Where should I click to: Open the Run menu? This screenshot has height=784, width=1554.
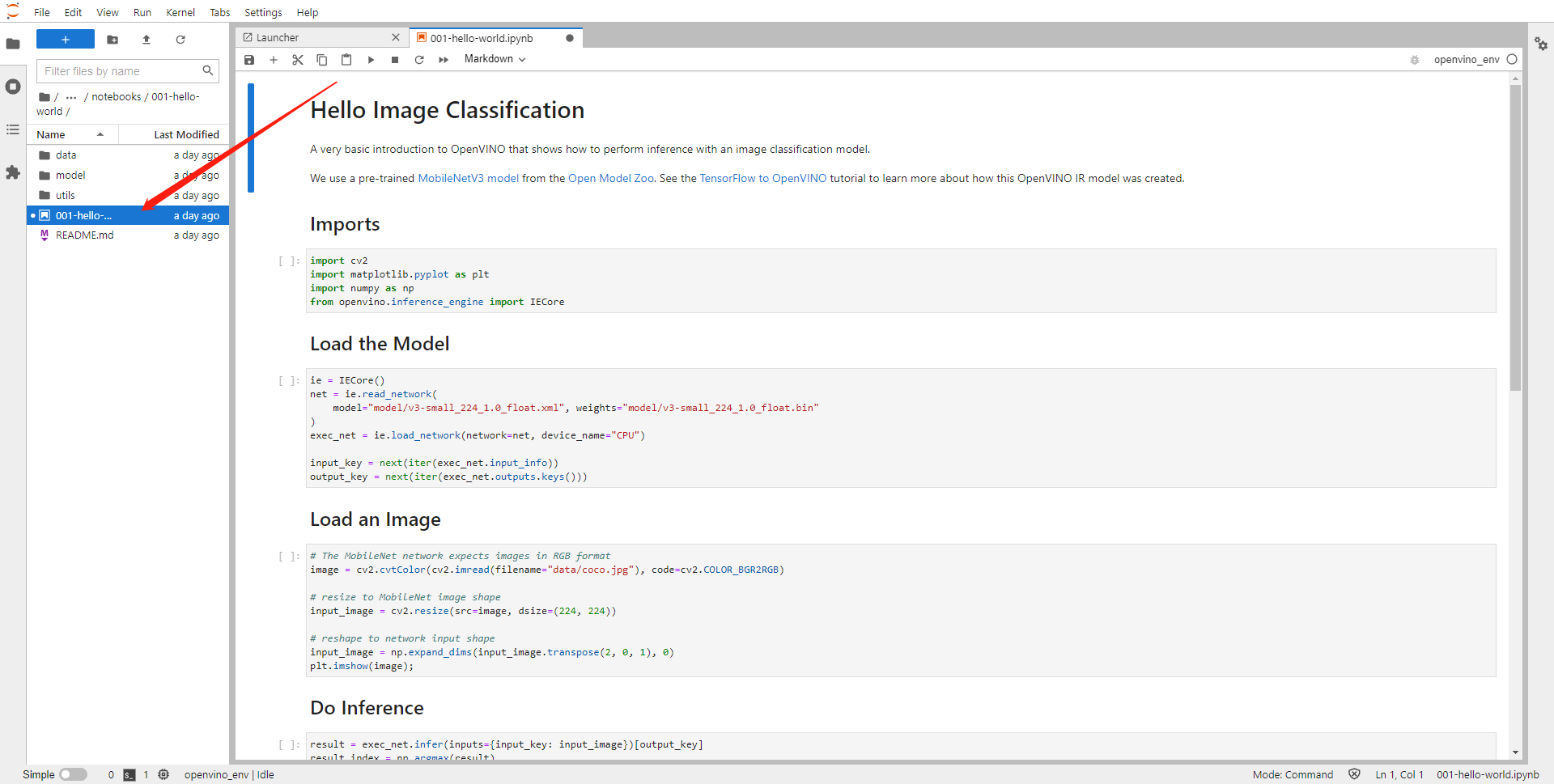tap(142, 12)
